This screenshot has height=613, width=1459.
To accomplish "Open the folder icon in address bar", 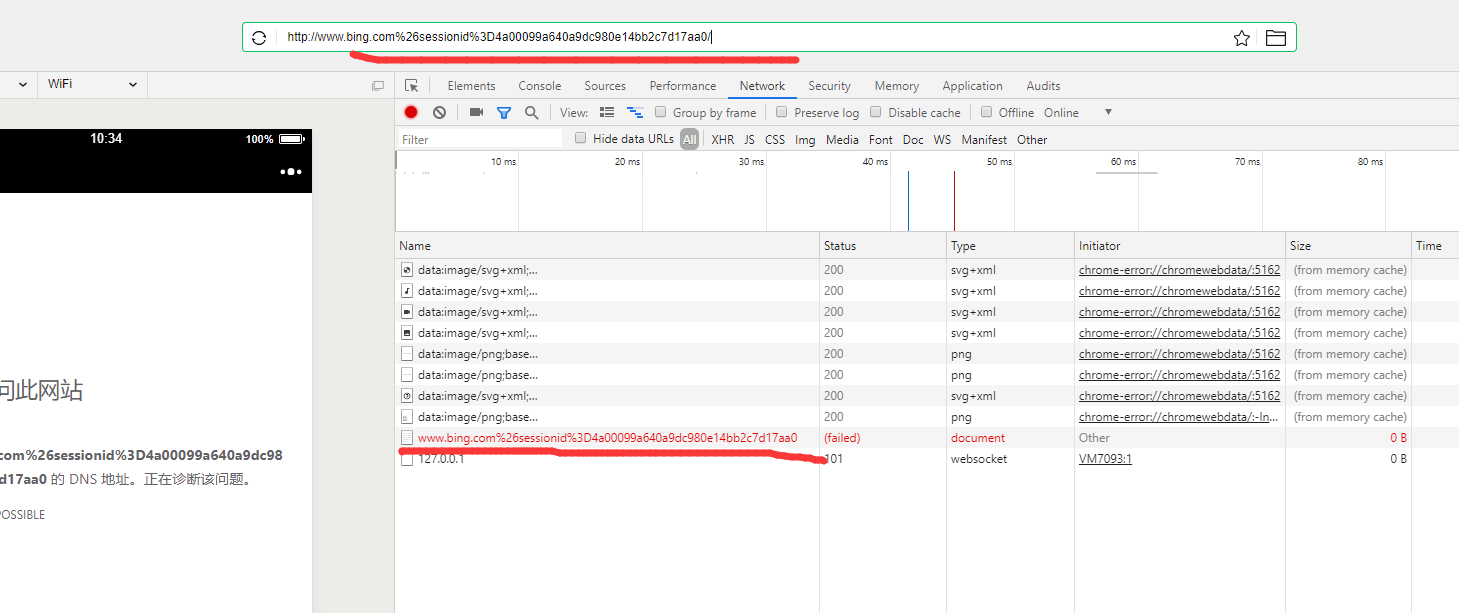I will point(1275,38).
